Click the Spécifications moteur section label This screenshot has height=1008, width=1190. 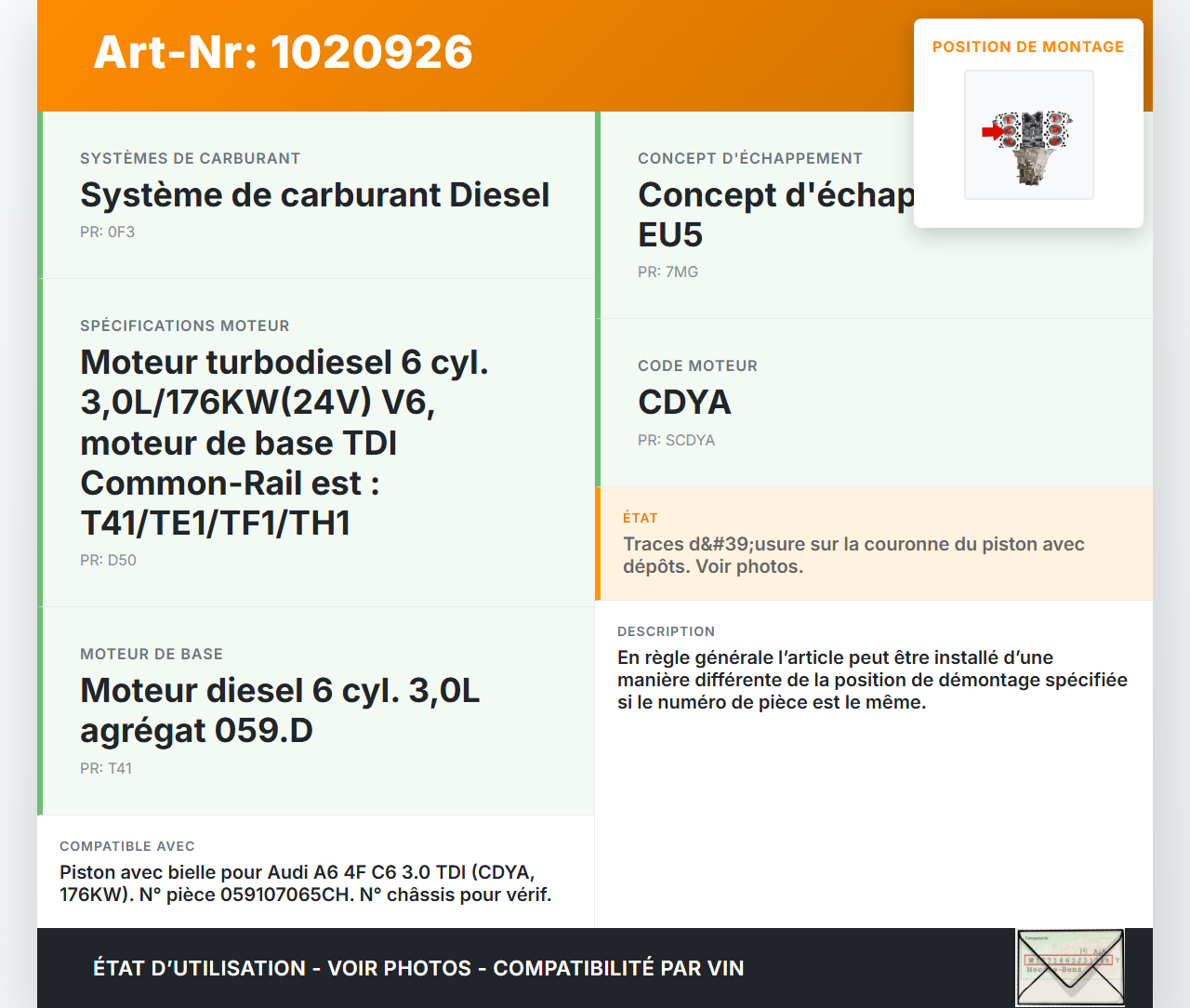pyautogui.click(x=184, y=326)
